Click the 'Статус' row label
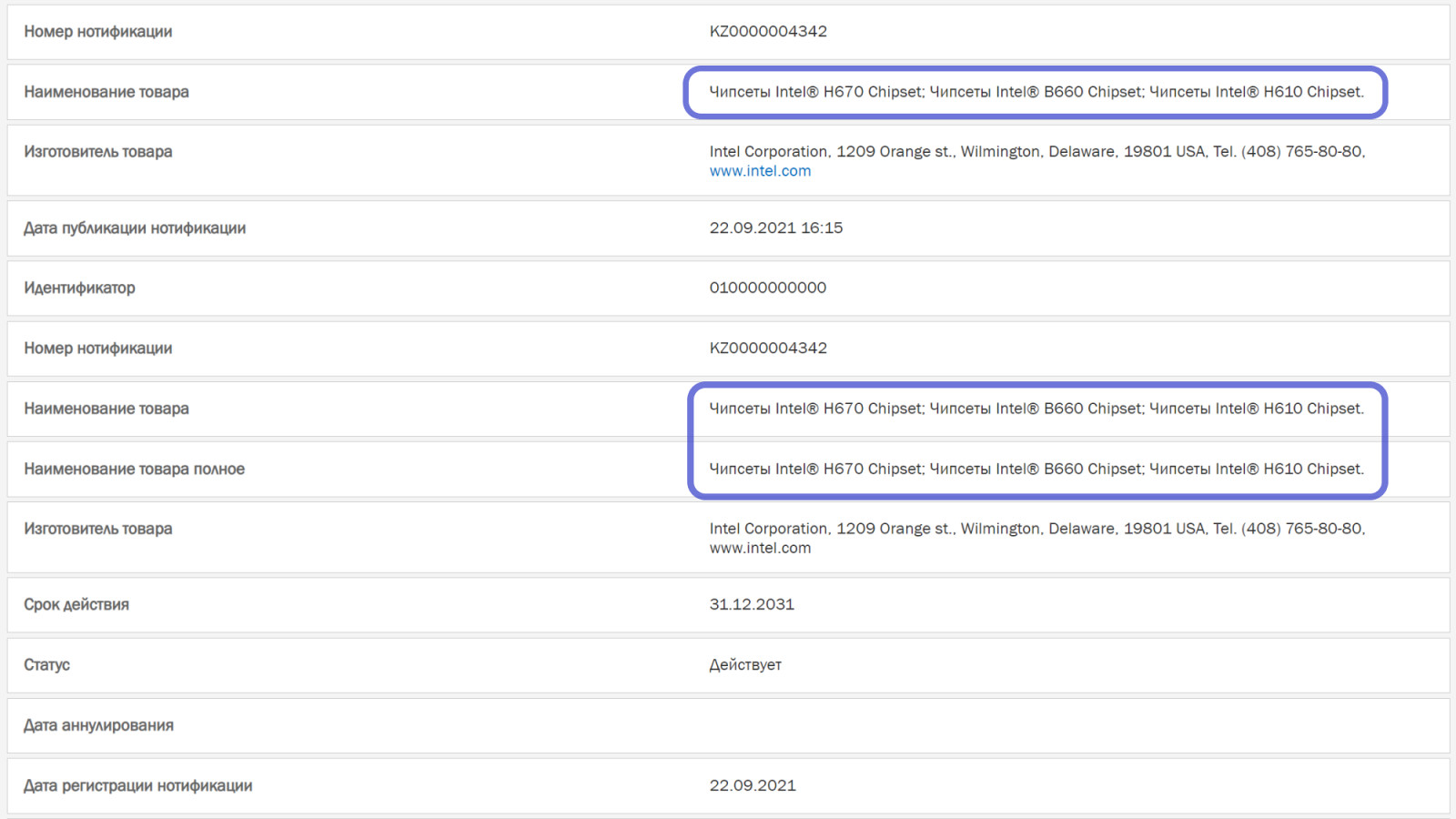This screenshot has width=1456, height=819. coord(46,665)
